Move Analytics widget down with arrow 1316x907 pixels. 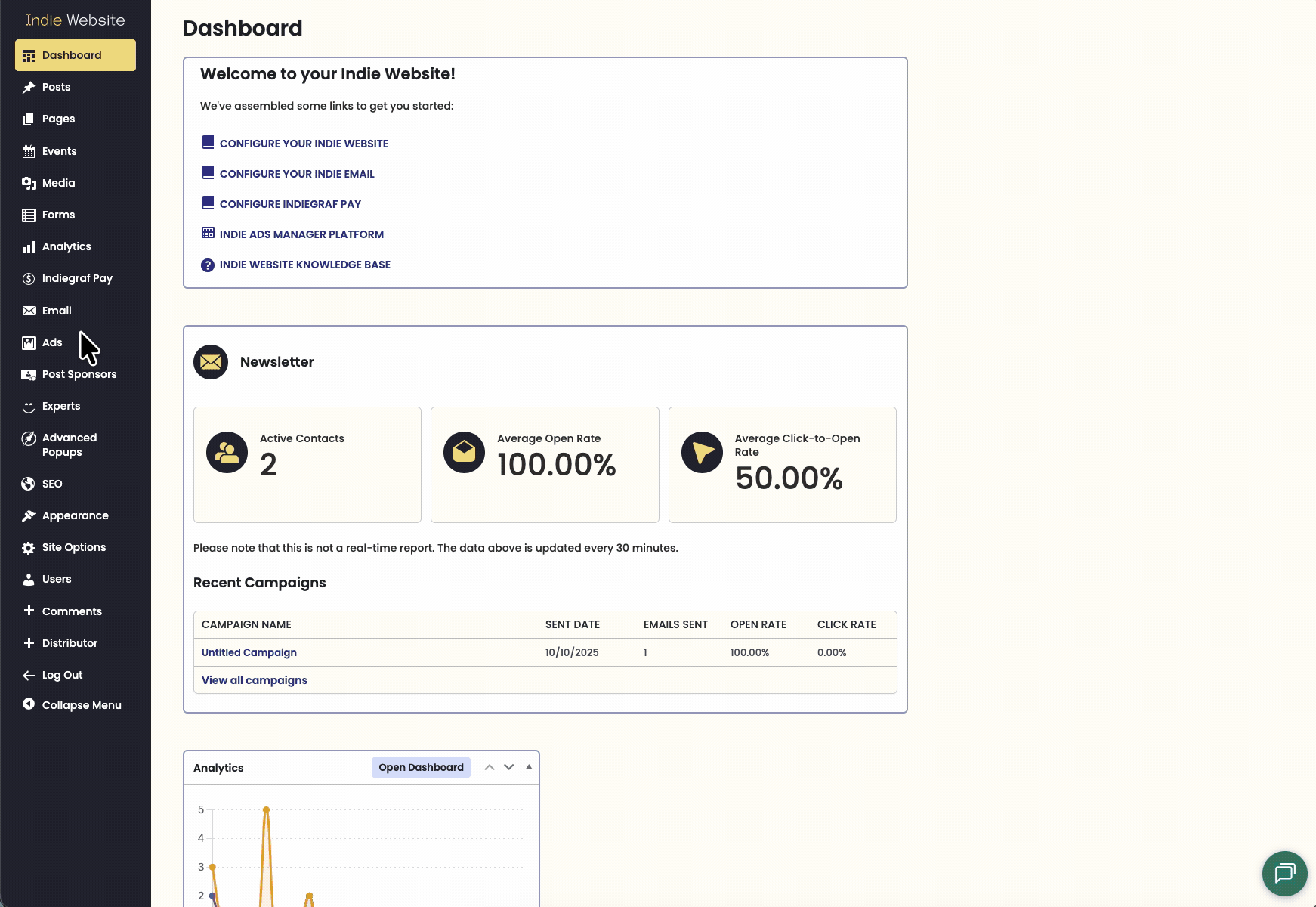(x=509, y=767)
